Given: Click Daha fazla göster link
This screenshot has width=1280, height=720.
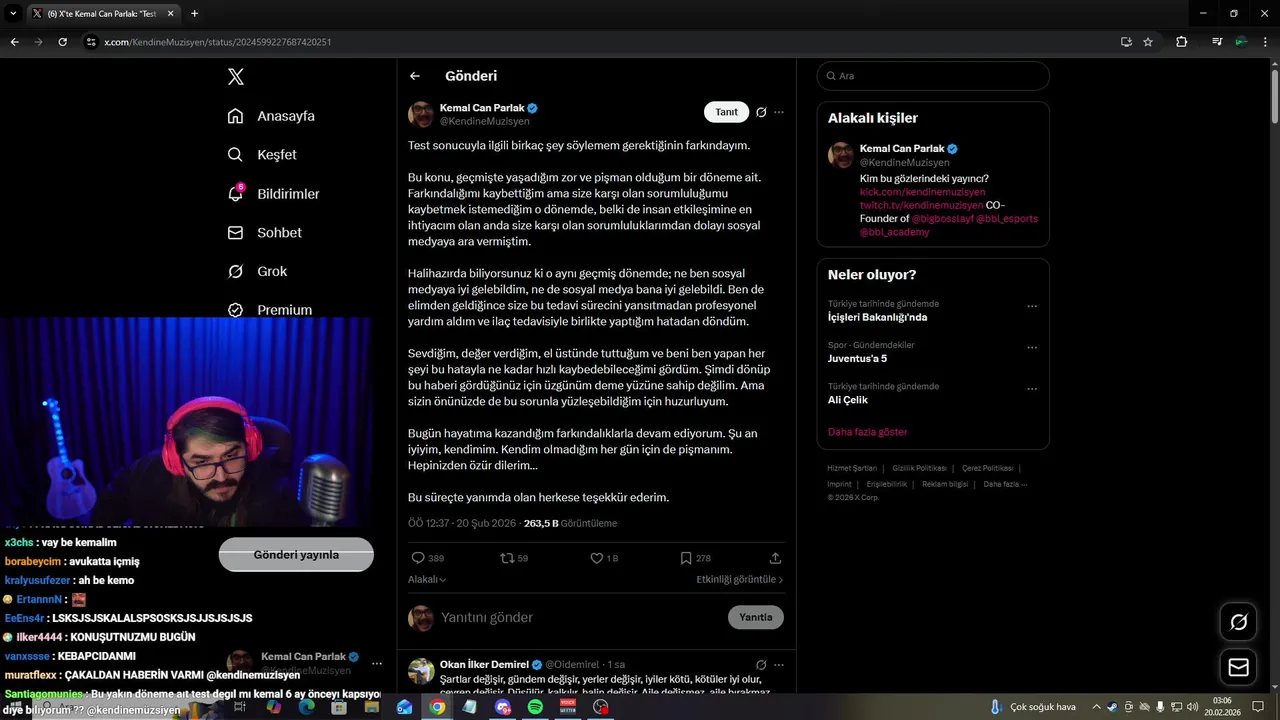Looking at the screenshot, I should [x=867, y=432].
